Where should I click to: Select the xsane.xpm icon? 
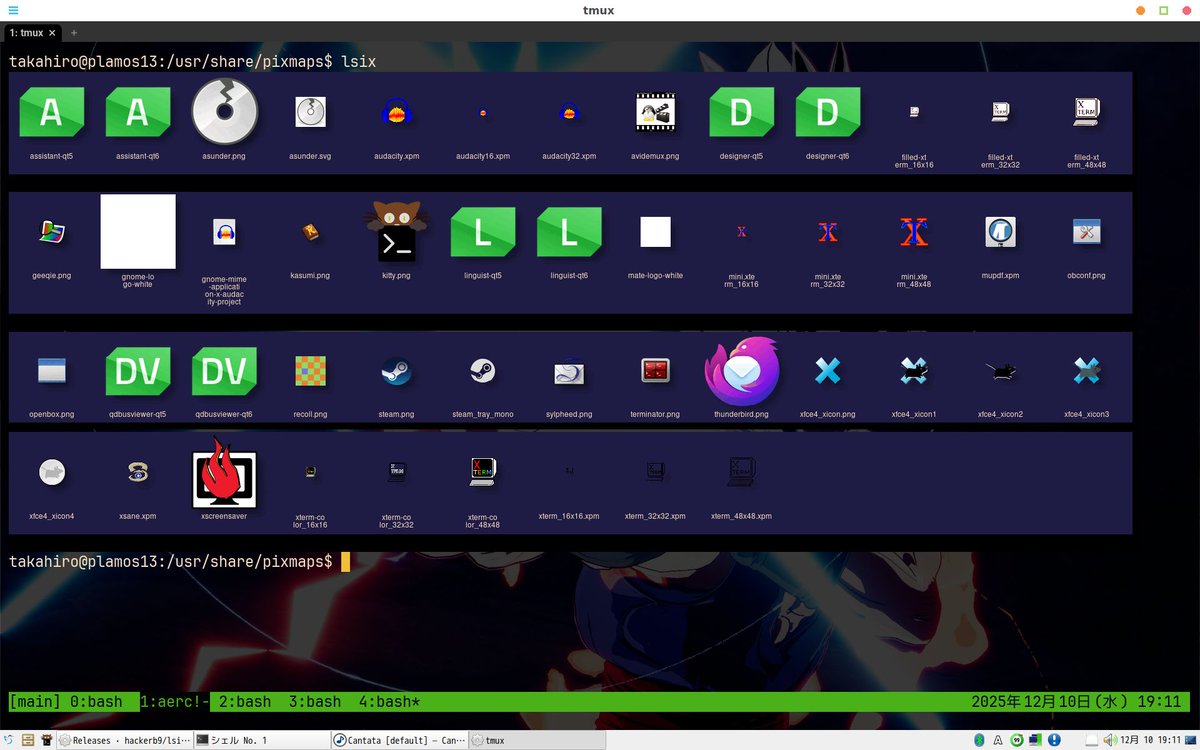137,471
